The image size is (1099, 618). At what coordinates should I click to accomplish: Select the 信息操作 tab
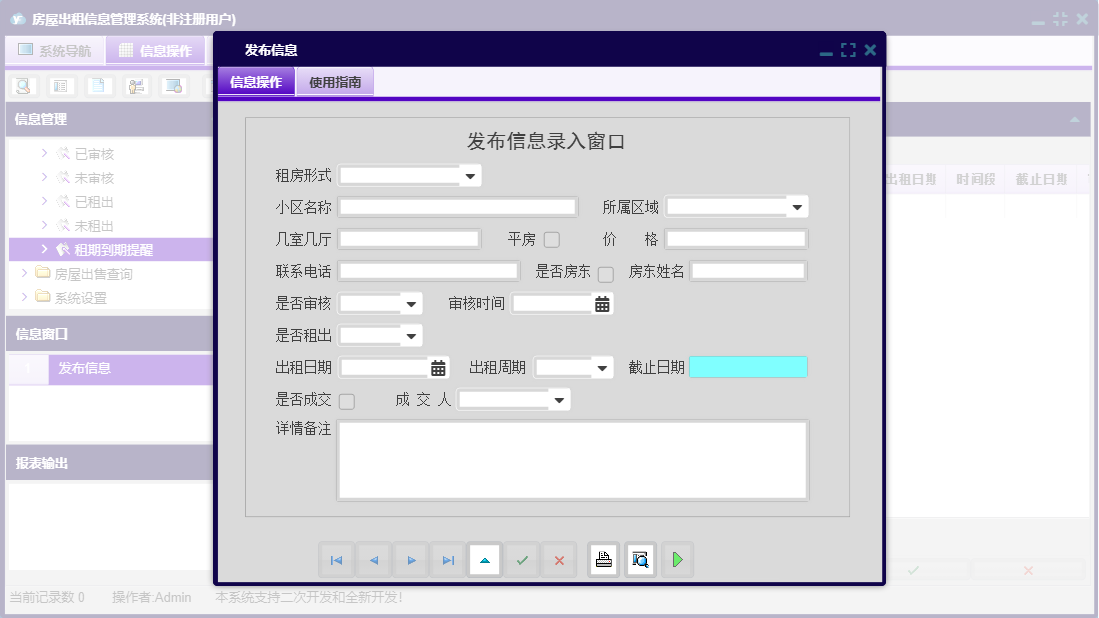pos(257,80)
